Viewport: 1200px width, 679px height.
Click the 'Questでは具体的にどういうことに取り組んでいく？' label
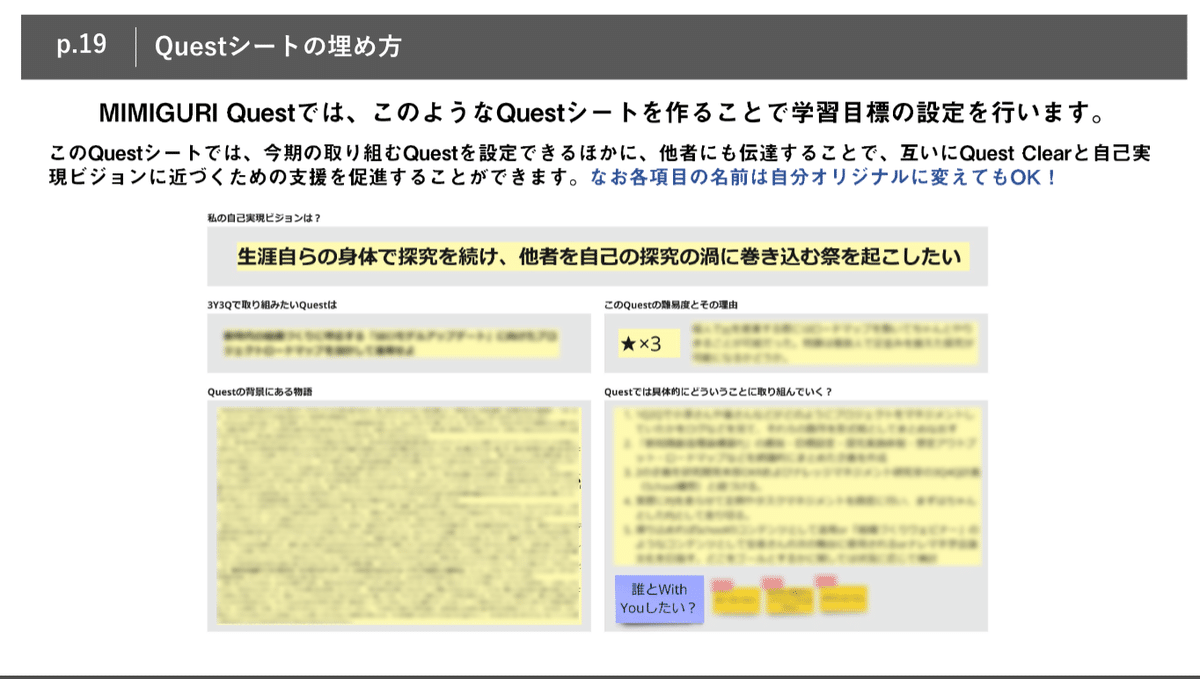click(x=720, y=391)
